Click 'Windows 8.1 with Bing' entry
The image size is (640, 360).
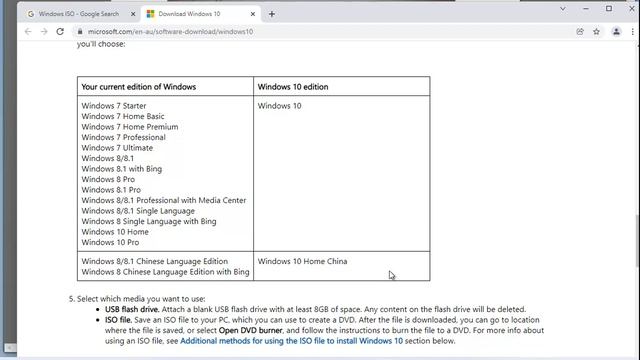121,169
